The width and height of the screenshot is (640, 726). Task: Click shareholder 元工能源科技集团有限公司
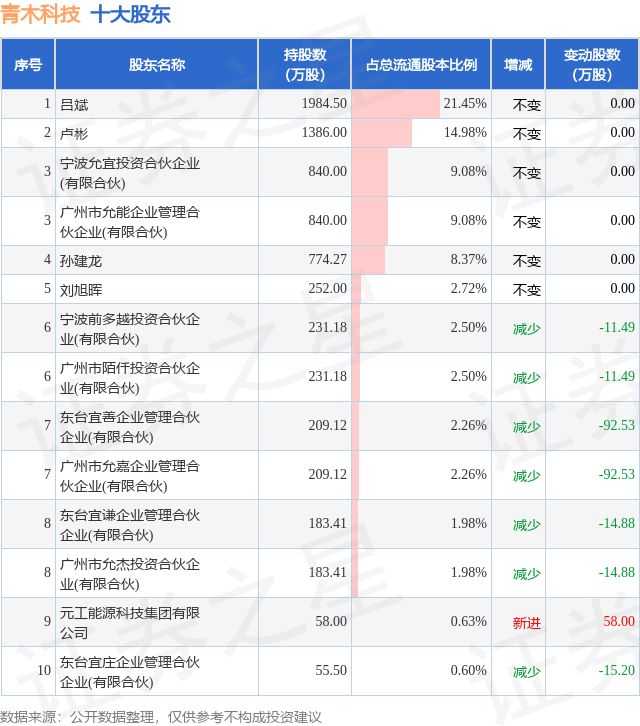pyautogui.click(x=130, y=623)
